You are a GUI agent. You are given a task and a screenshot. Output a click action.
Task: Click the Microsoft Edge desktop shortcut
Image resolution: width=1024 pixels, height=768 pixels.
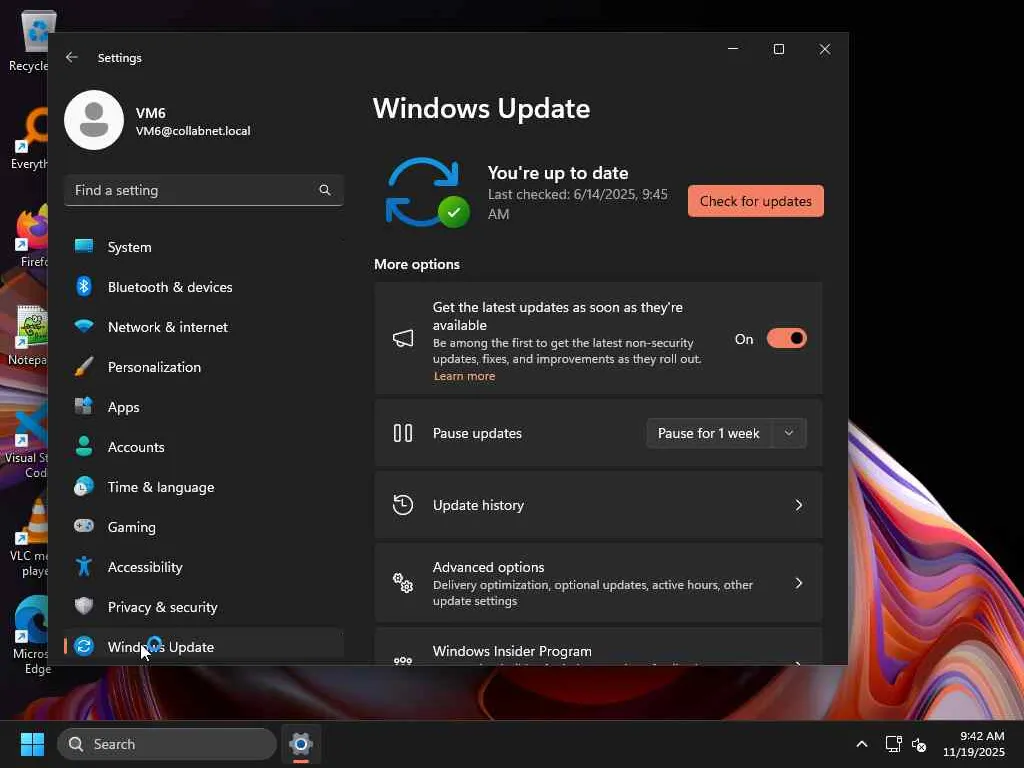coord(29,635)
